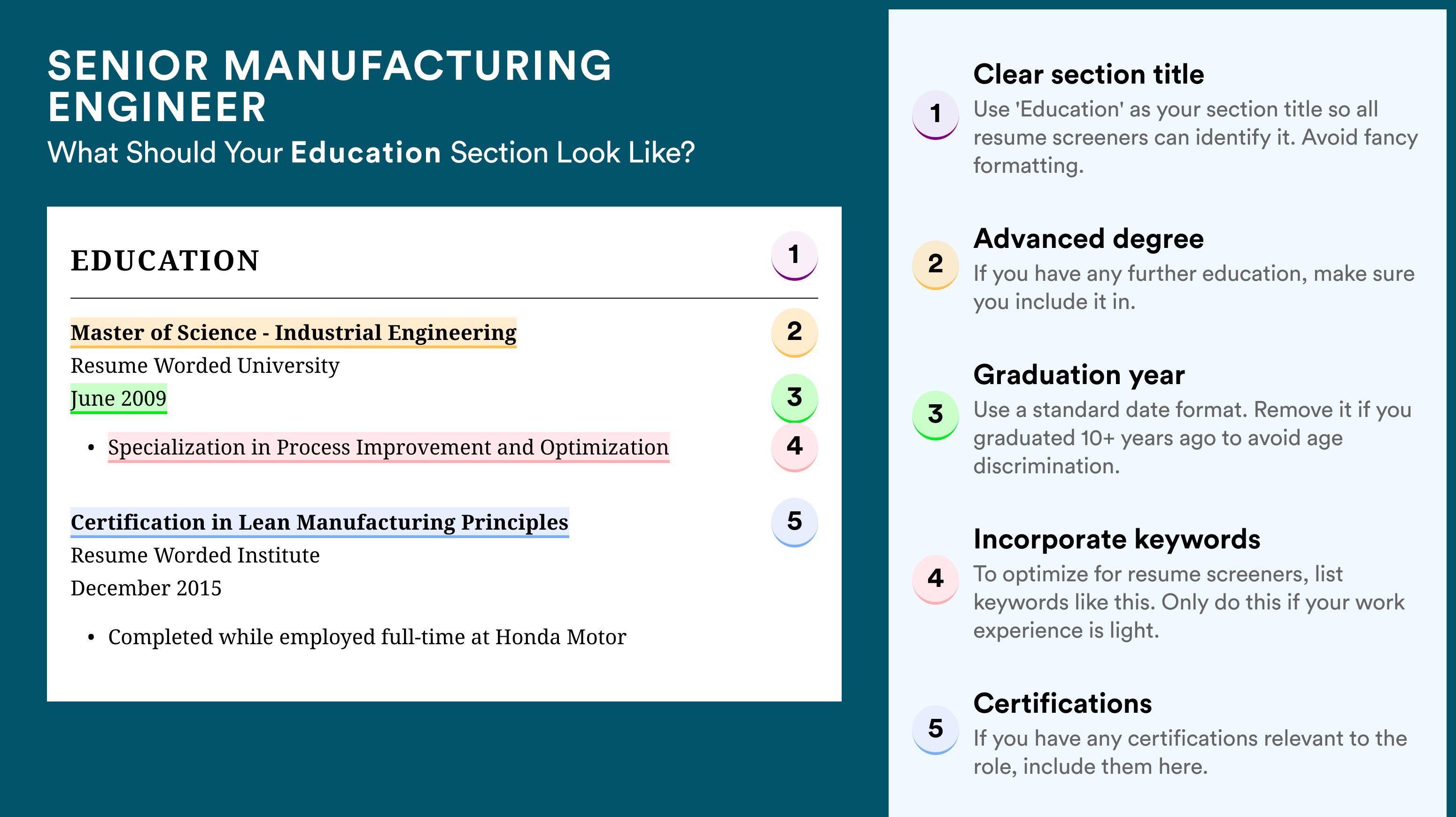Click the green 3 badge next to Graduation year
Image resolution: width=1456 pixels, height=817 pixels.
[x=935, y=415]
